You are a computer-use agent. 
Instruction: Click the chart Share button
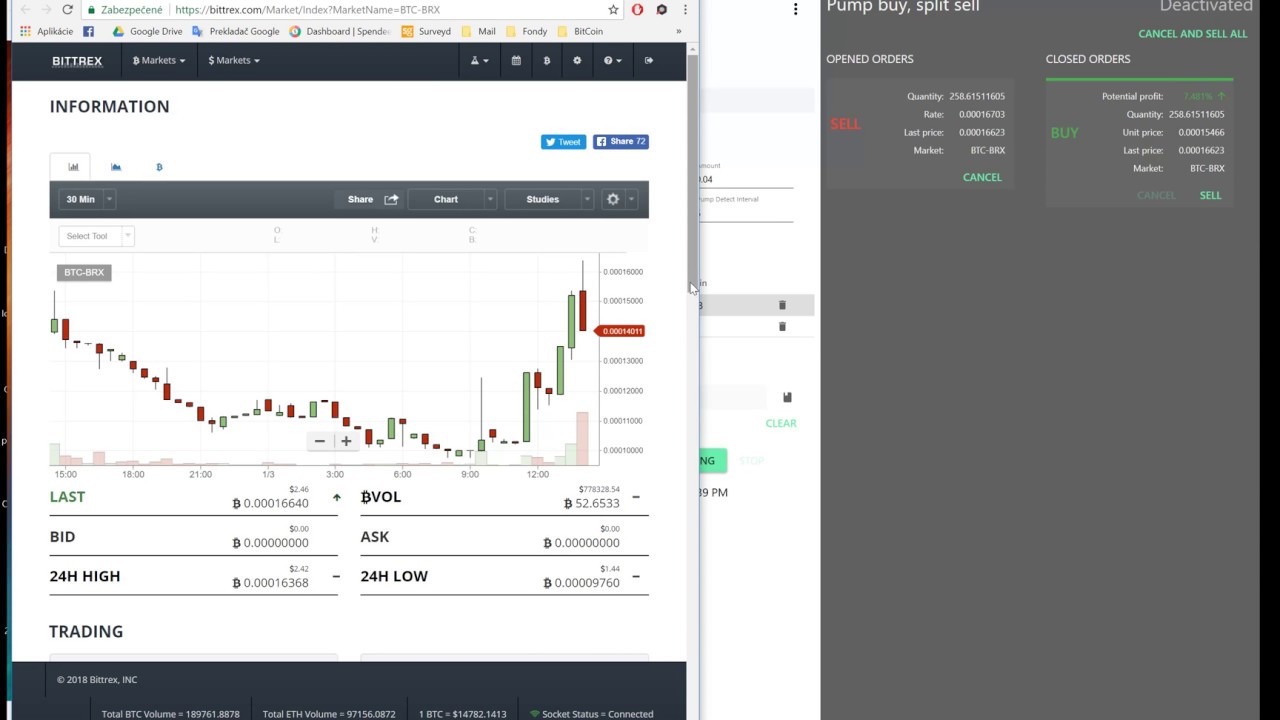pos(372,199)
